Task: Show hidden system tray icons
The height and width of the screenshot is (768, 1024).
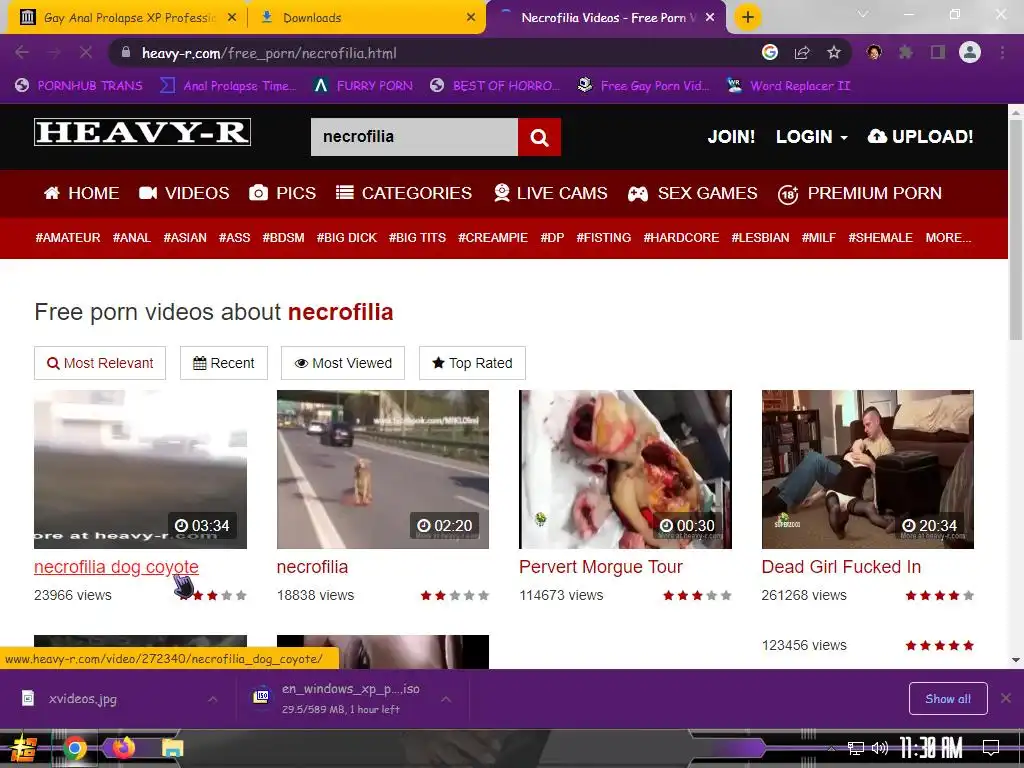Action: tap(831, 748)
